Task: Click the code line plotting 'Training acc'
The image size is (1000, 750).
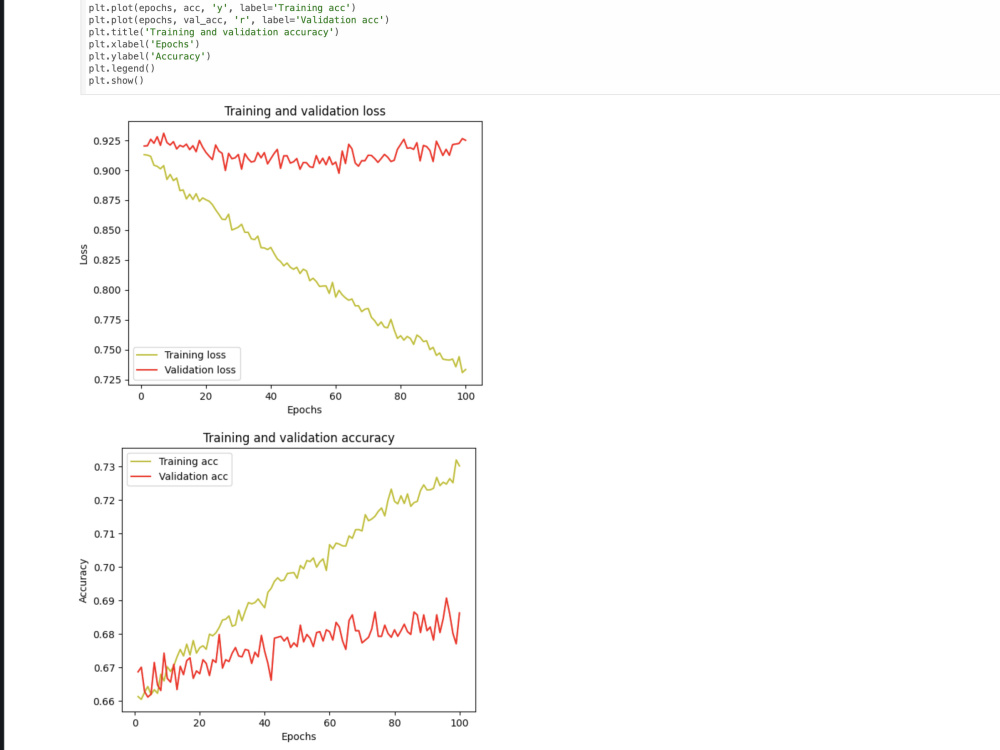Action: 222,8
